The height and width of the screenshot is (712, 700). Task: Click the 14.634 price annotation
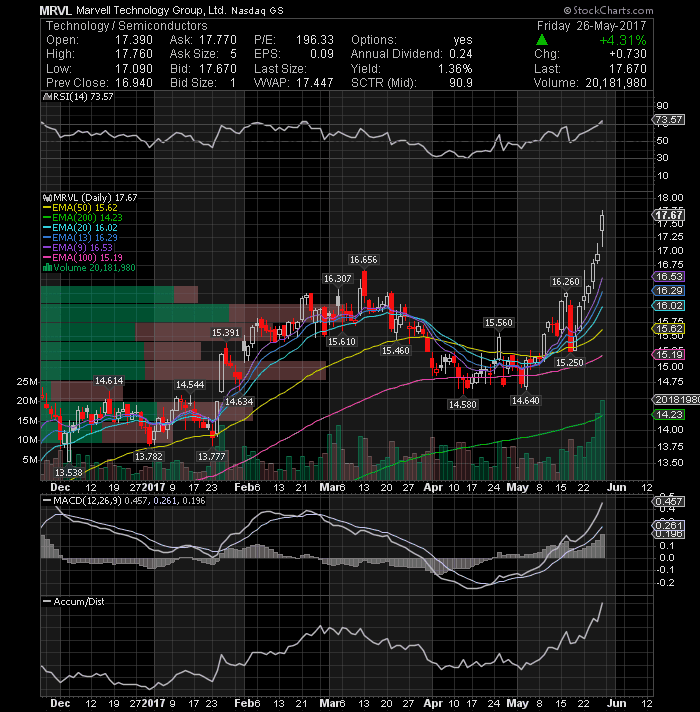click(x=239, y=401)
